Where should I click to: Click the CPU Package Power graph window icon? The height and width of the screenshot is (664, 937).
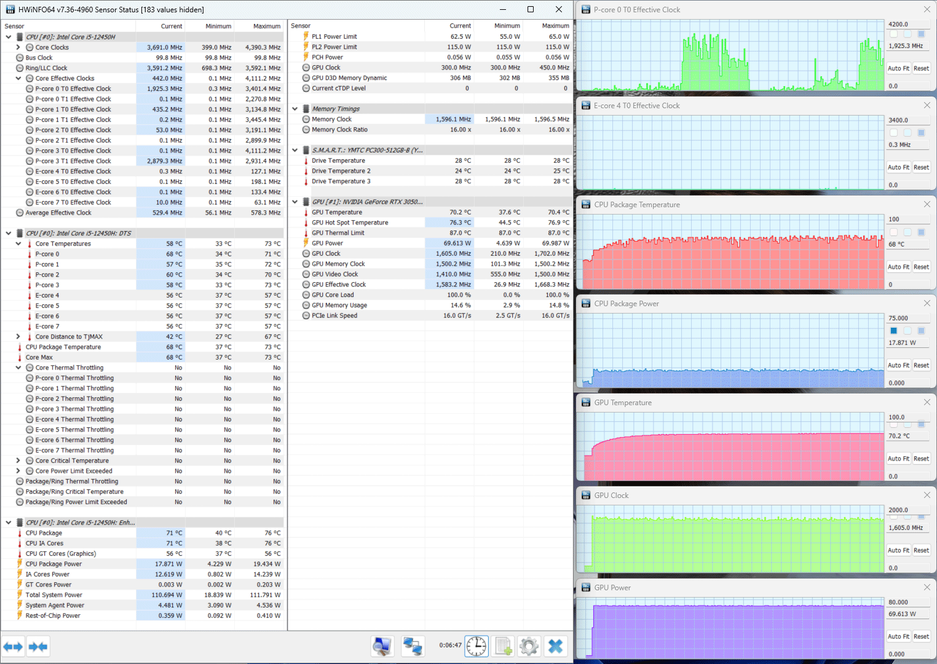tap(586, 304)
